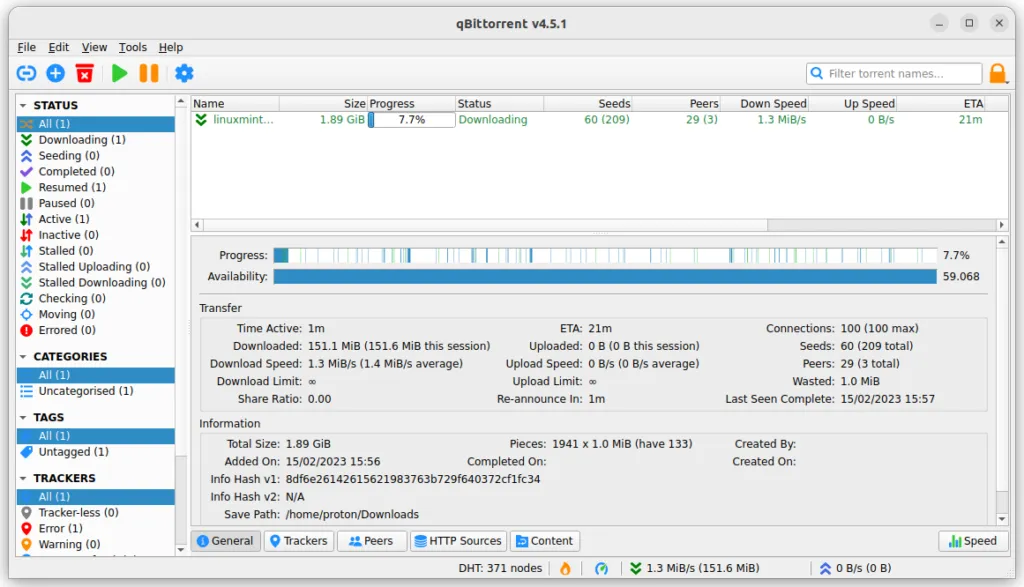This screenshot has width=1024, height=587.
Task: Click the green Resume play icon
Action: pyautogui.click(x=119, y=73)
